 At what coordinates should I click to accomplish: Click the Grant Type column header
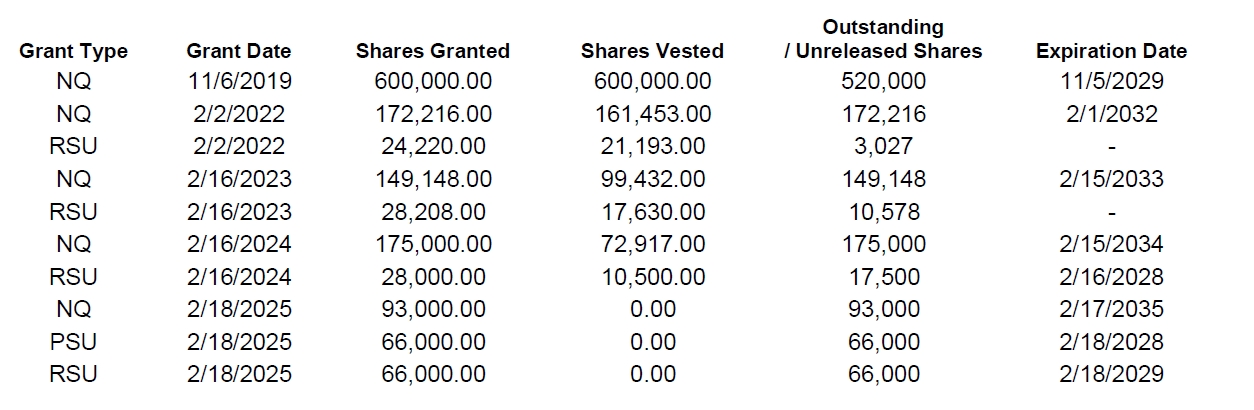click(x=74, y=51)
